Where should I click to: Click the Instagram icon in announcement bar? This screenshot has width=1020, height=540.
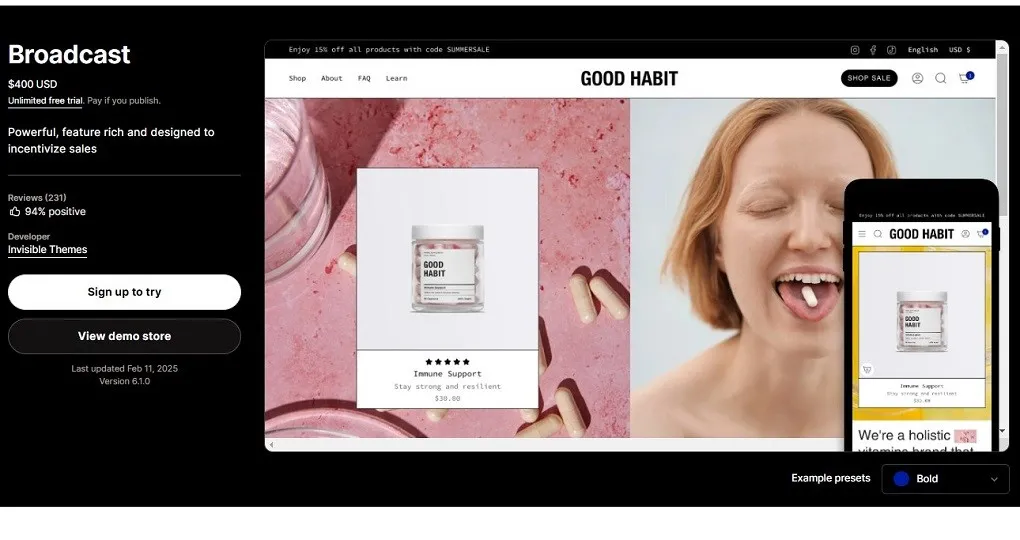[855, 50]
